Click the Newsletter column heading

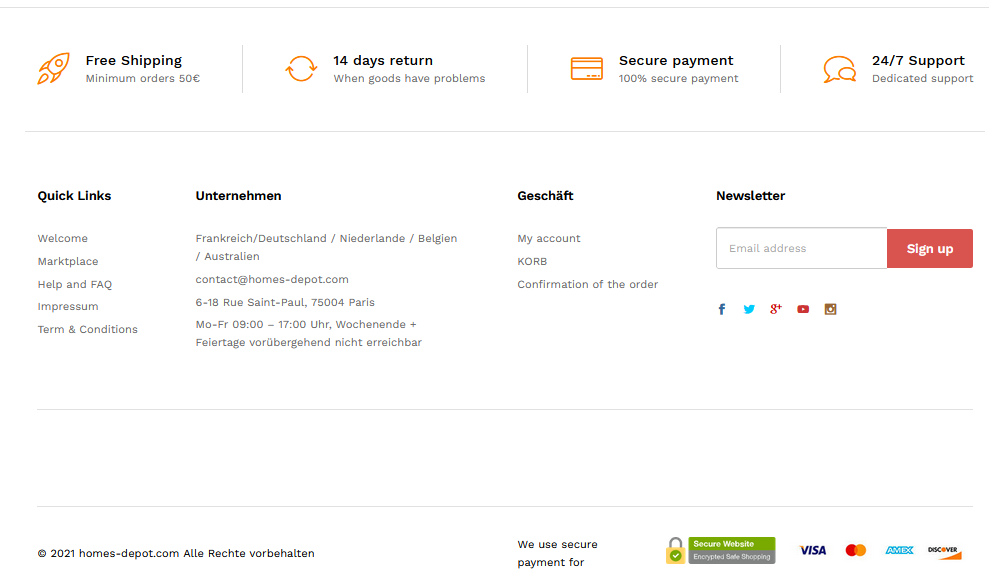[x=750, y=195]
